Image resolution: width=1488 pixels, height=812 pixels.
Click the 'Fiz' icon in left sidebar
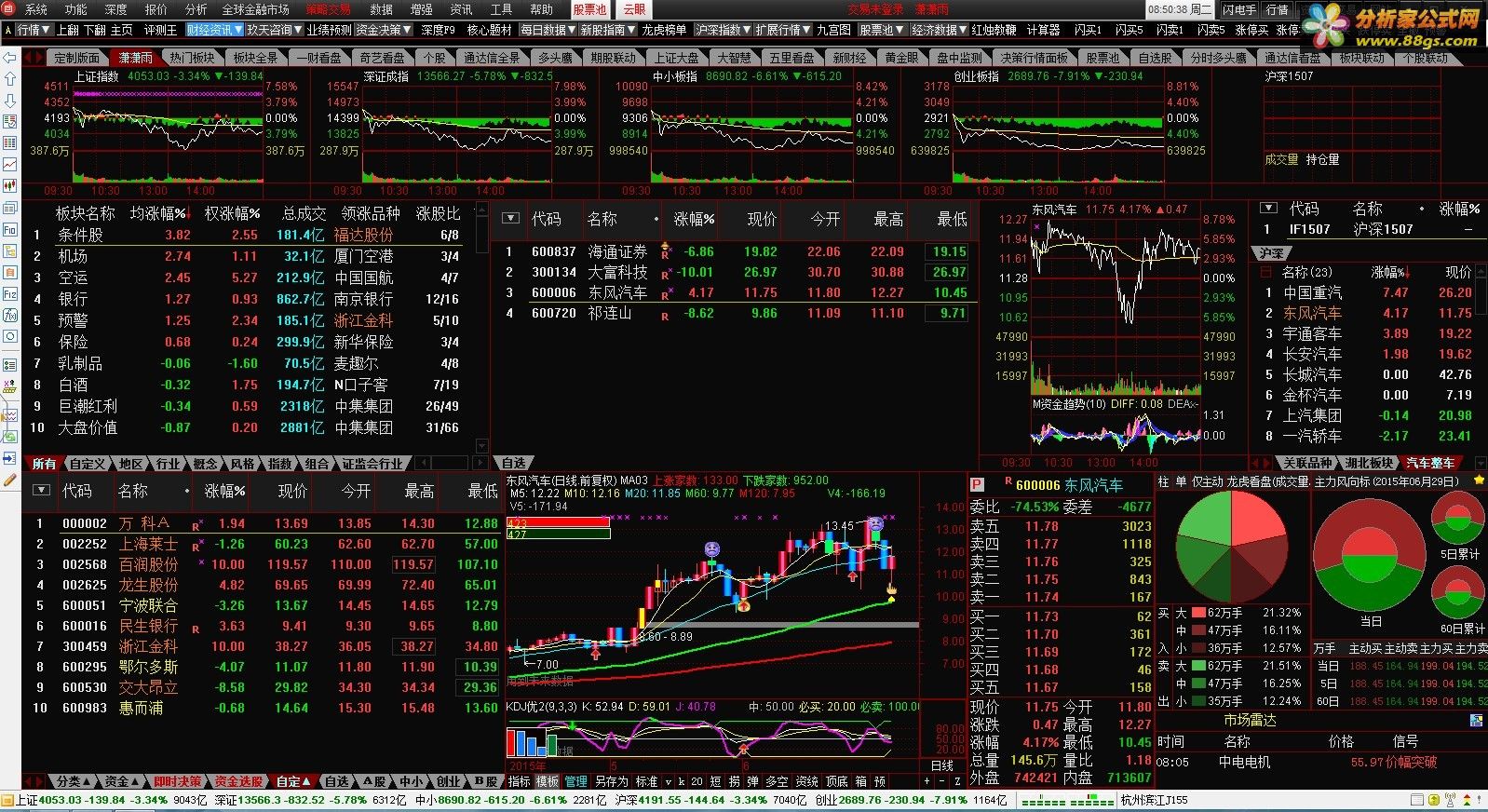pos(10,293)
